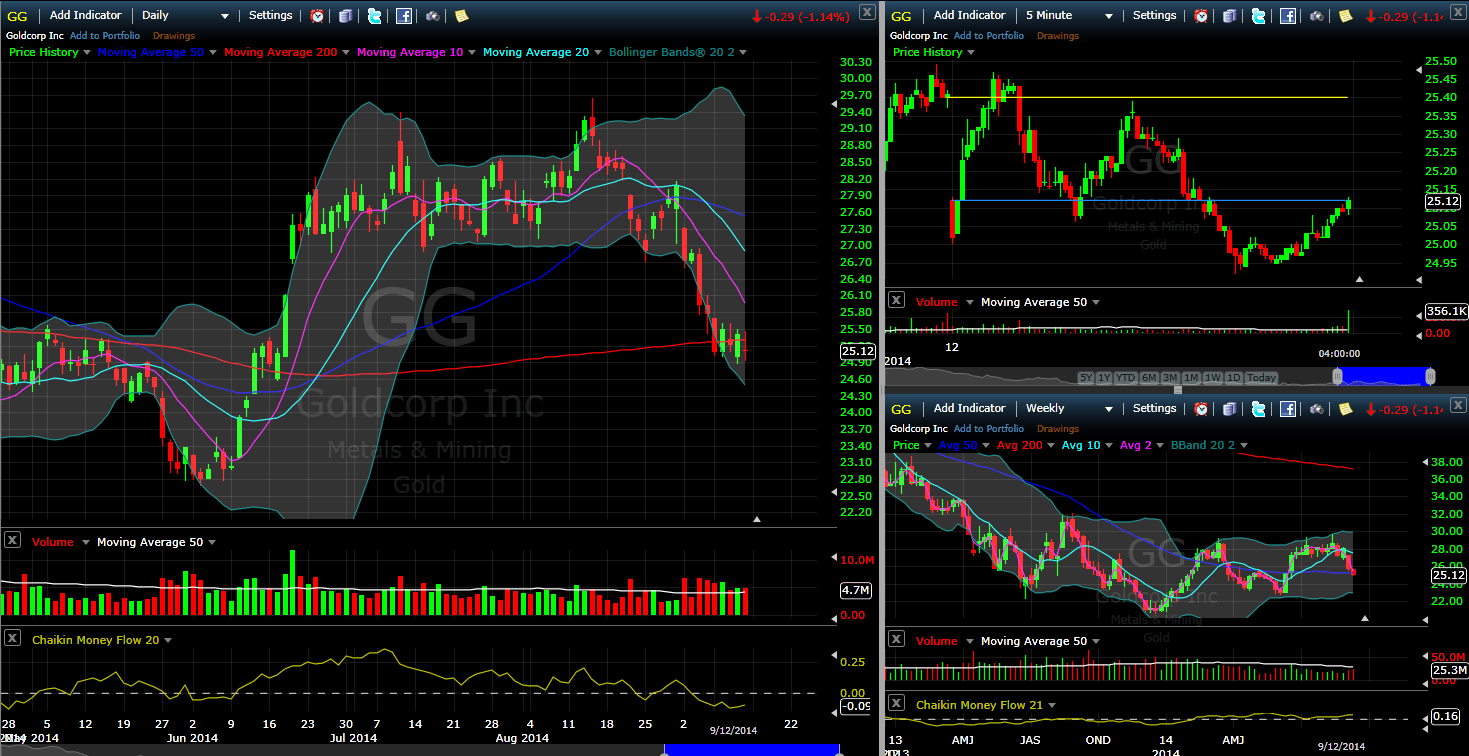
Task: Select YTD range on 5 Minute chart
Action: pos(1124,377)
